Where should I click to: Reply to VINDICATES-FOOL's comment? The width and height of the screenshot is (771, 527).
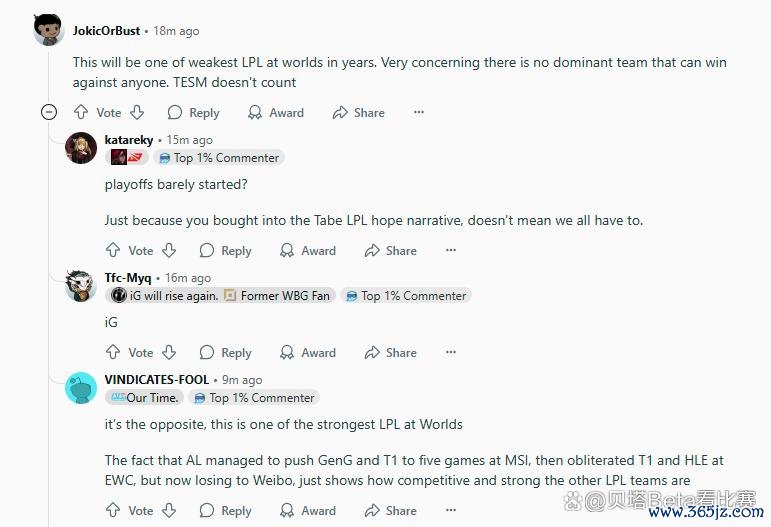click(225, 510)
